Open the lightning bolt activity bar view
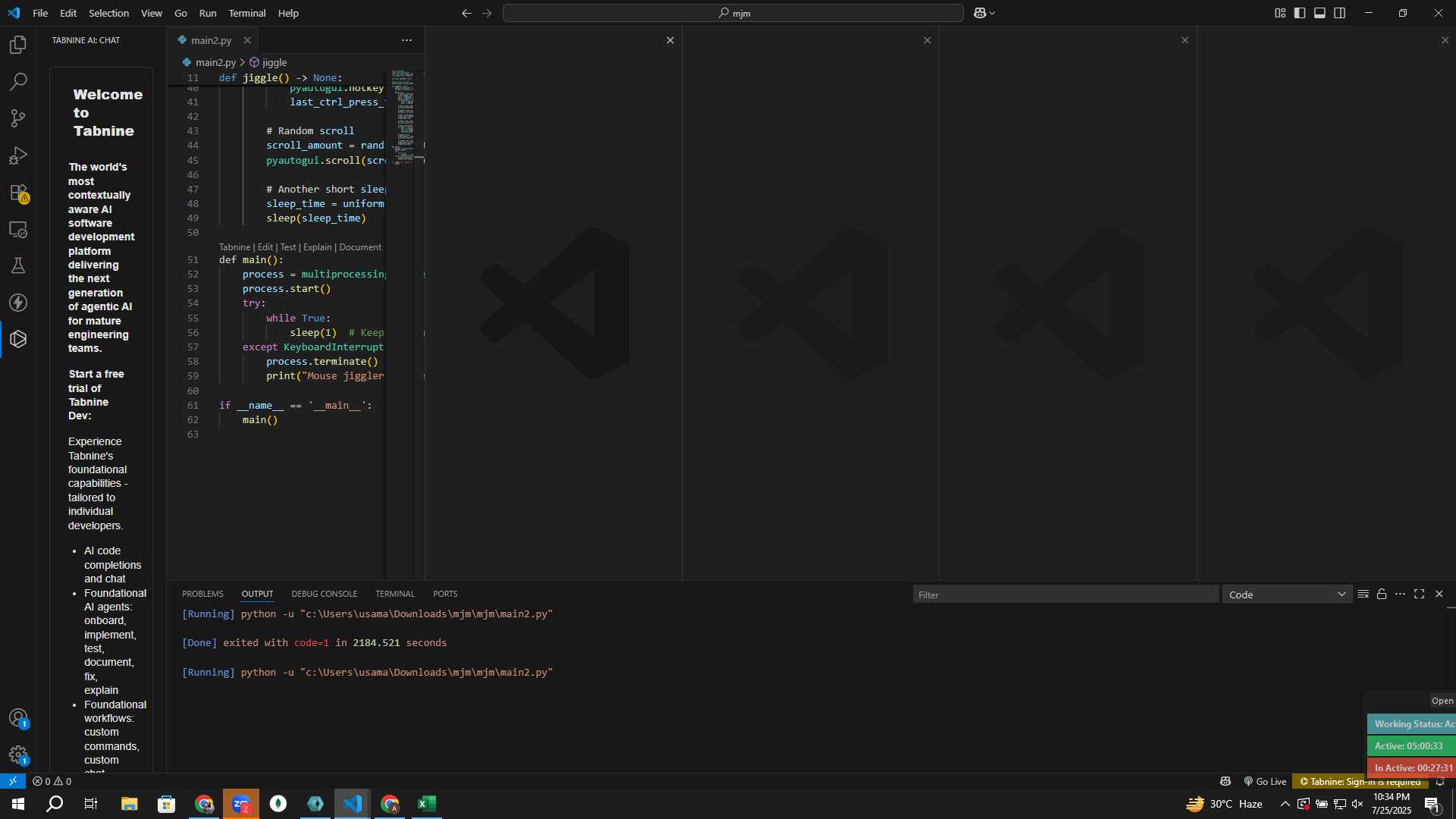Screen dimensions: 1456x819 (18, 303)
